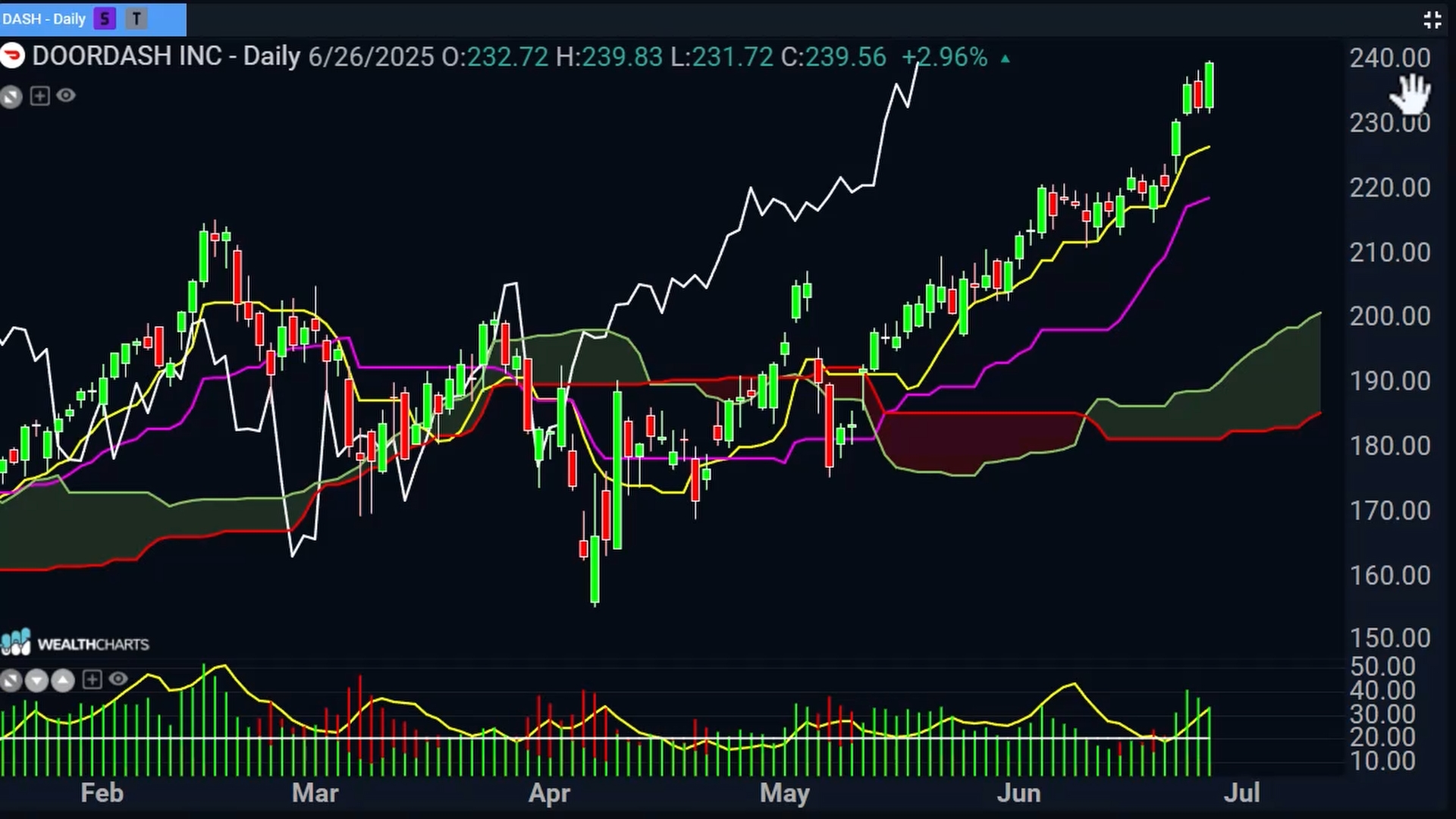Image resolution: width=1456 pixels, height=819 pixels.
Task: Click the gray T badge on tab
Action: coord(136,19)
